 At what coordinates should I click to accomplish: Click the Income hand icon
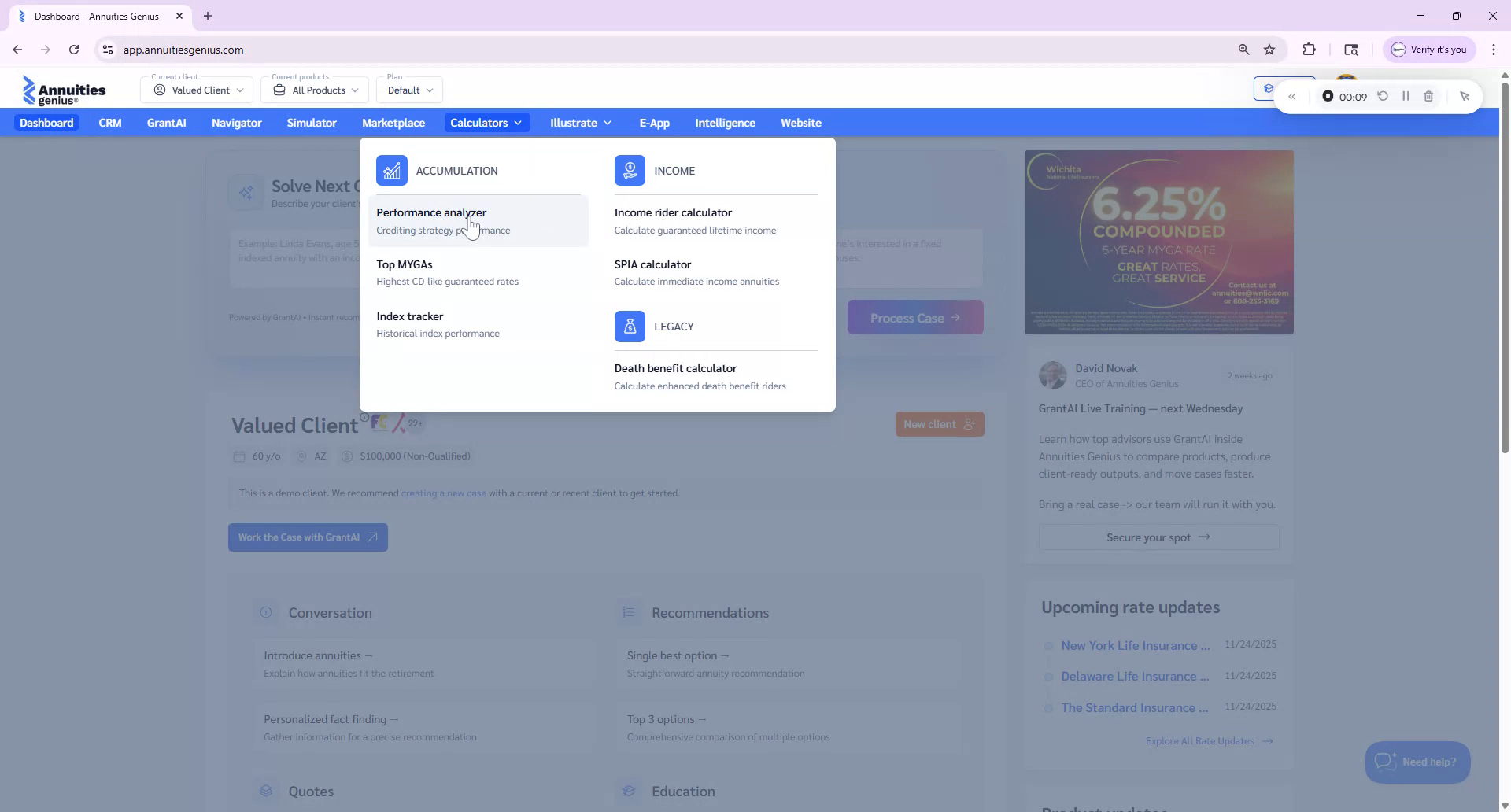(630, 170)
